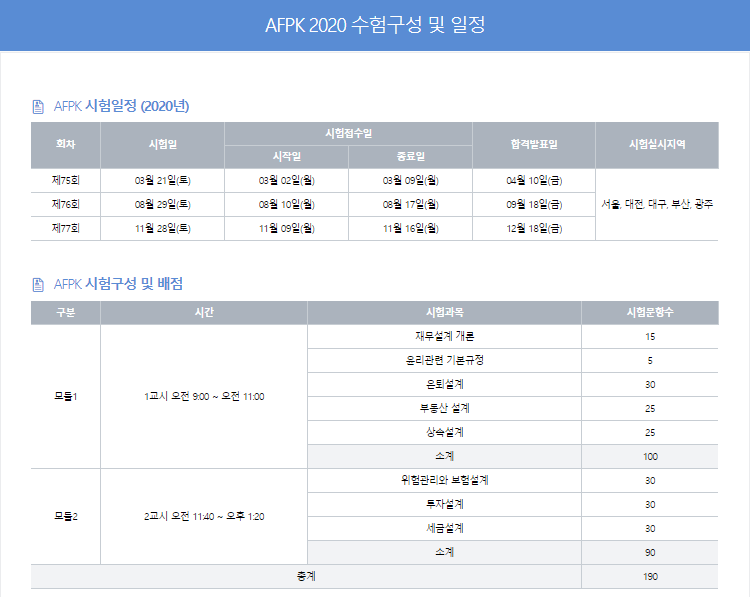
Task: Click result date 09월 18일(금)
Action: click(x=534, y=204)
